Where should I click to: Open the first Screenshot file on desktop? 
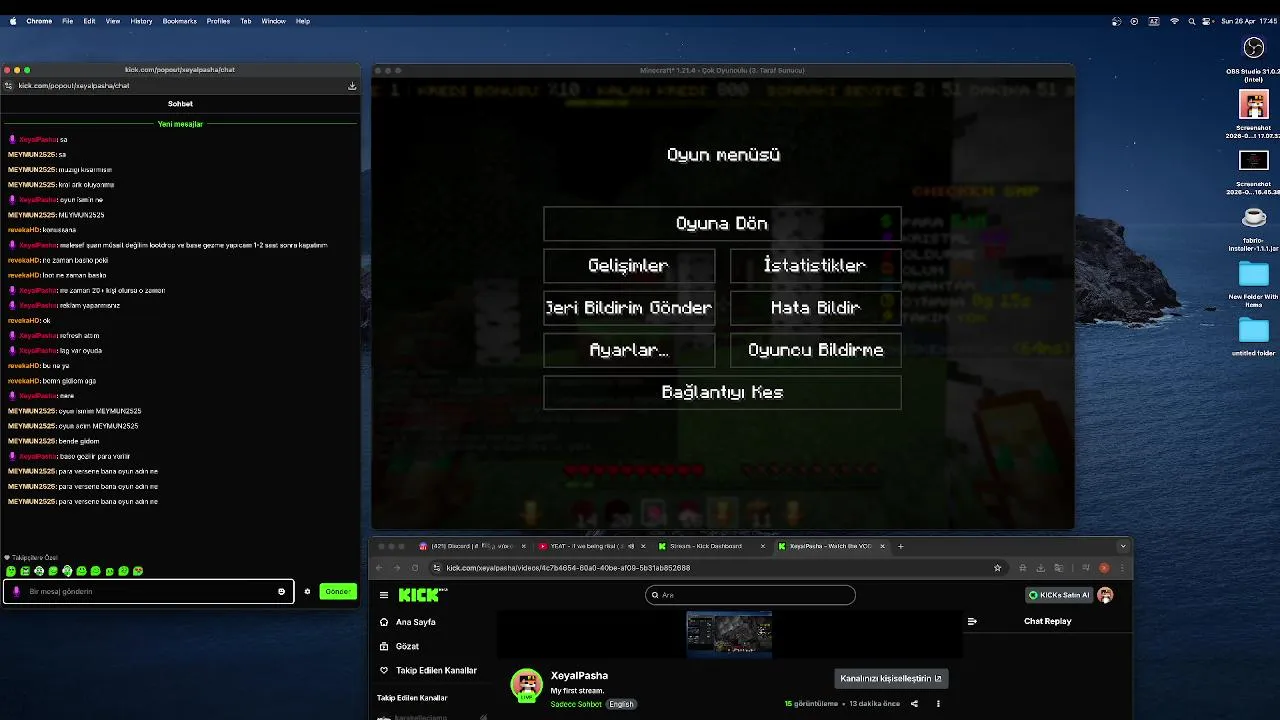1253,104
